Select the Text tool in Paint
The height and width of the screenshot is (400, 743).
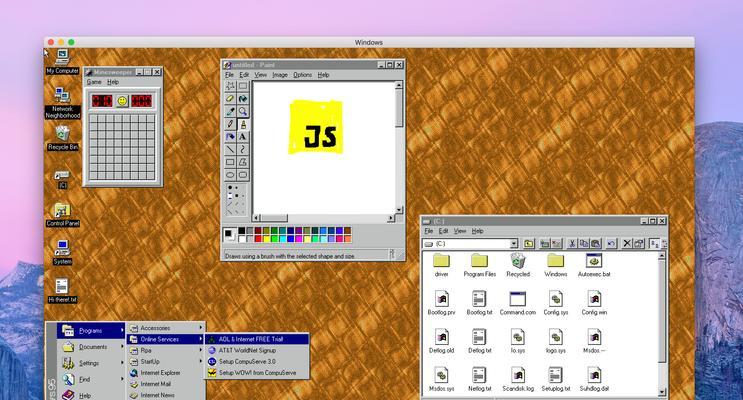pyautogui.click(x=243, y=136)
